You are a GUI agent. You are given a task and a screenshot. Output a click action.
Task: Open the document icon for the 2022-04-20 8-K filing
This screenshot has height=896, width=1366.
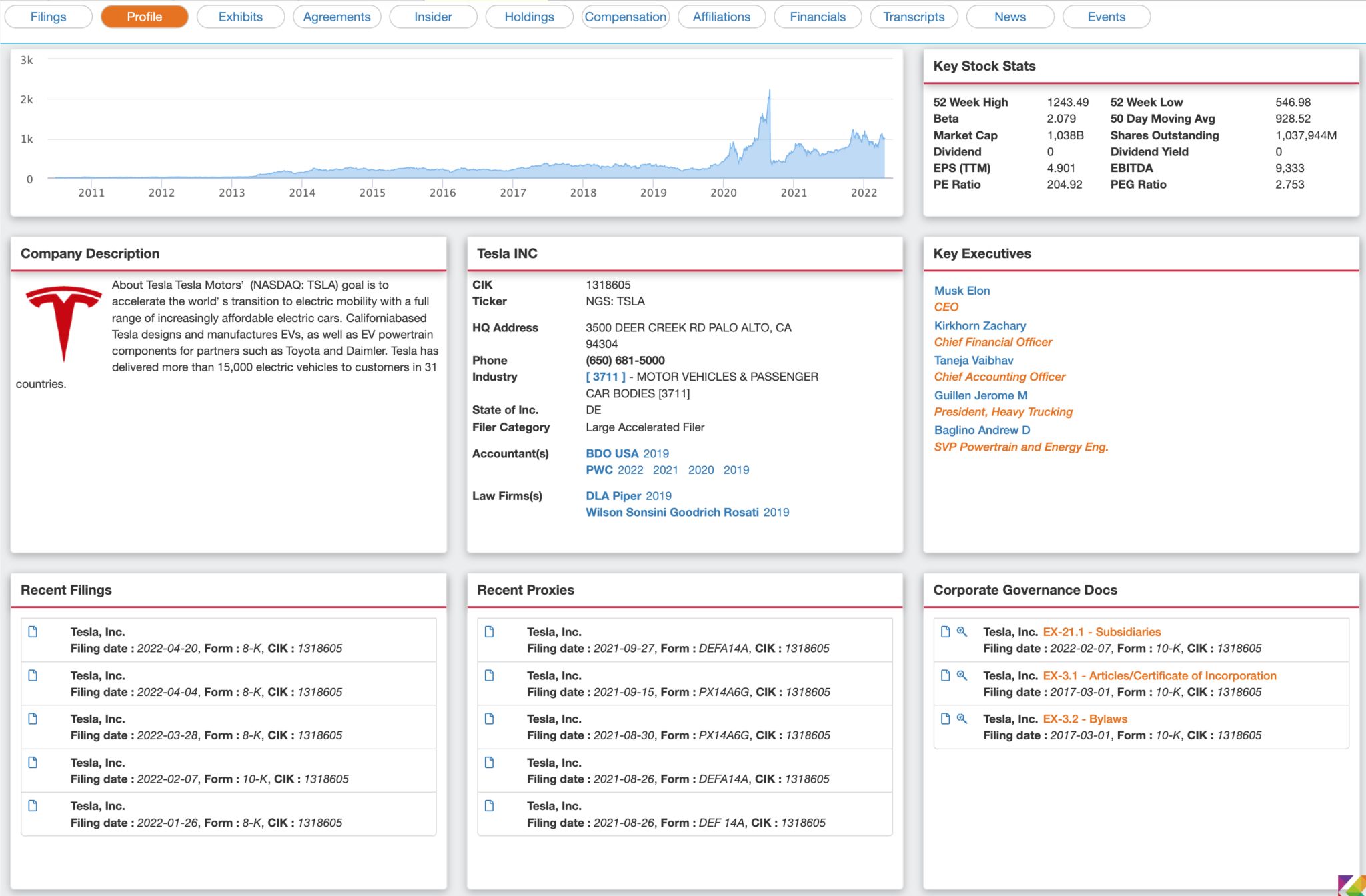(33, 632)
